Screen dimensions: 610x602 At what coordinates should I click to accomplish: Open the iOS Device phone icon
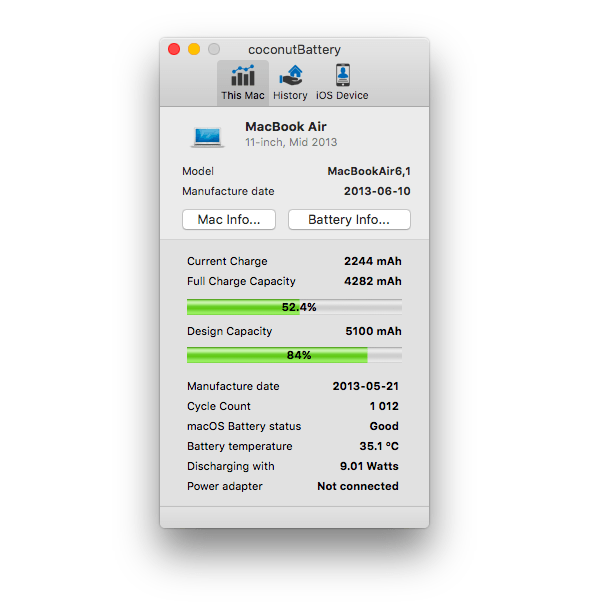tap(342, 75)
